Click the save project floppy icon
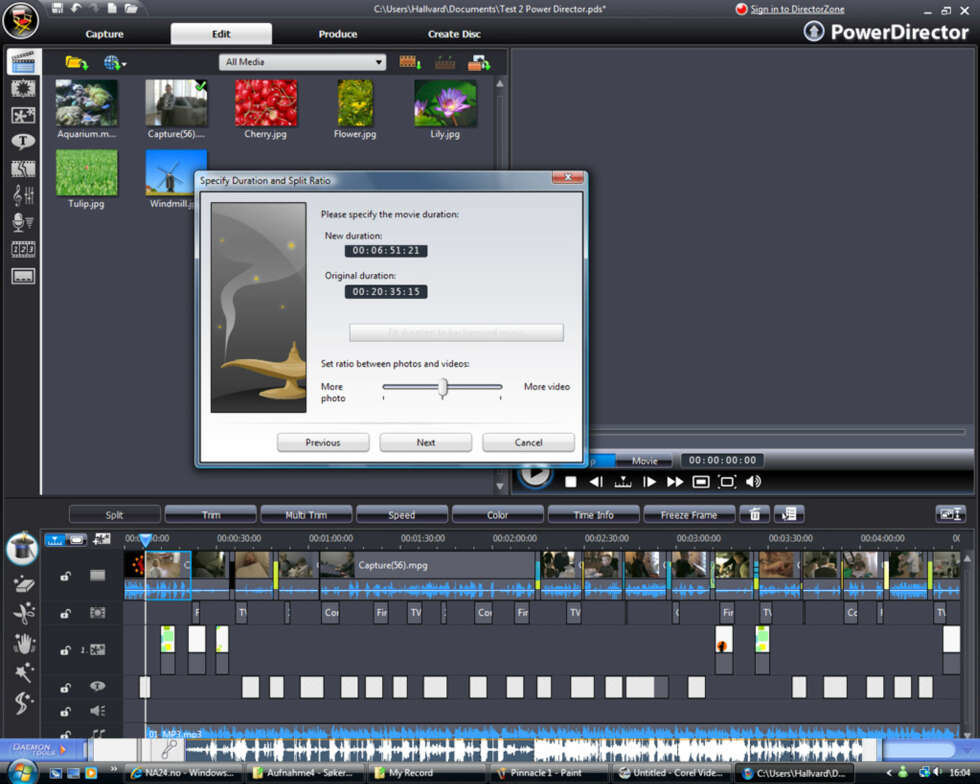The image size is (980, 784). (58, 8)
